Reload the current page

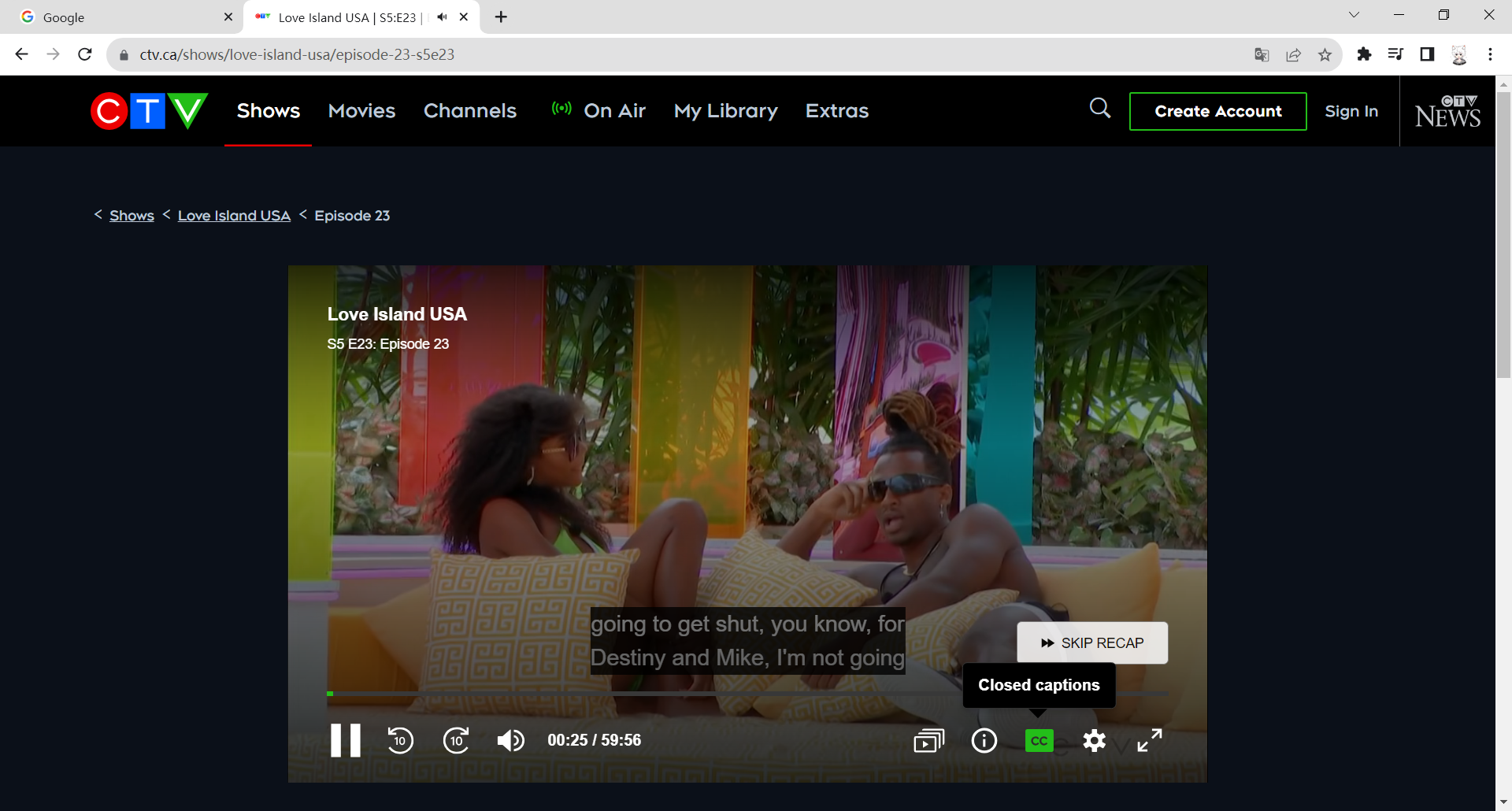[85, 54]
